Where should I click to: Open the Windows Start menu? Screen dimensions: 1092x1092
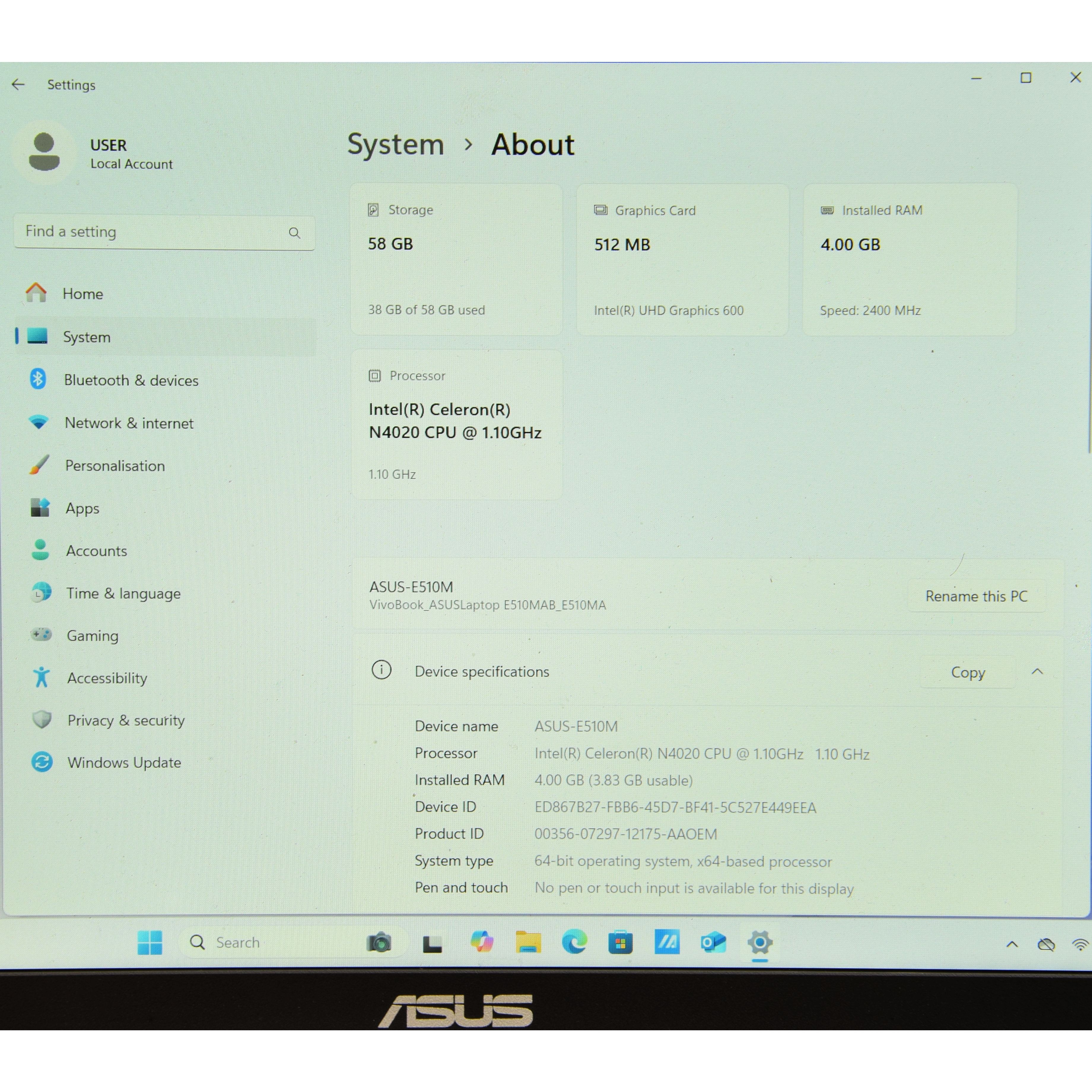[150, 942]
